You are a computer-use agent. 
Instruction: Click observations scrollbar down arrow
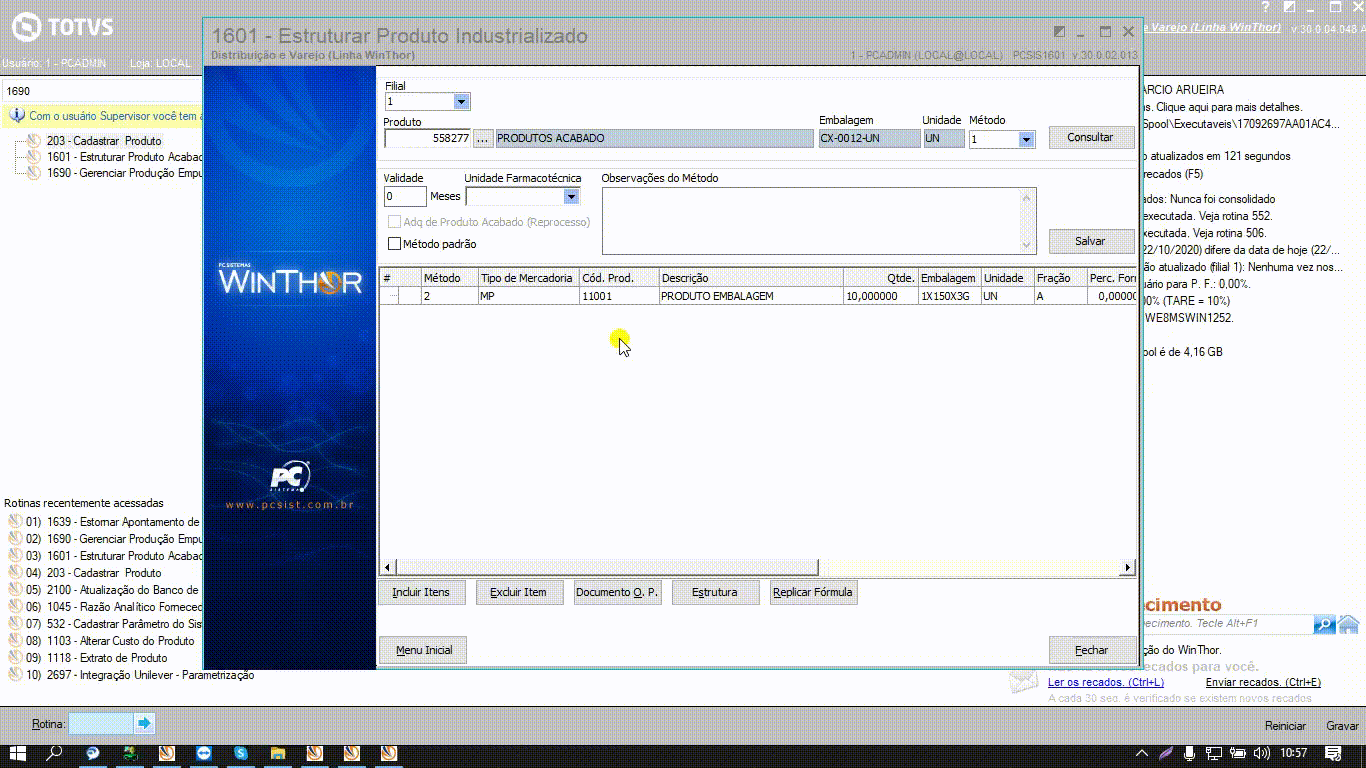click(1027, 245)
